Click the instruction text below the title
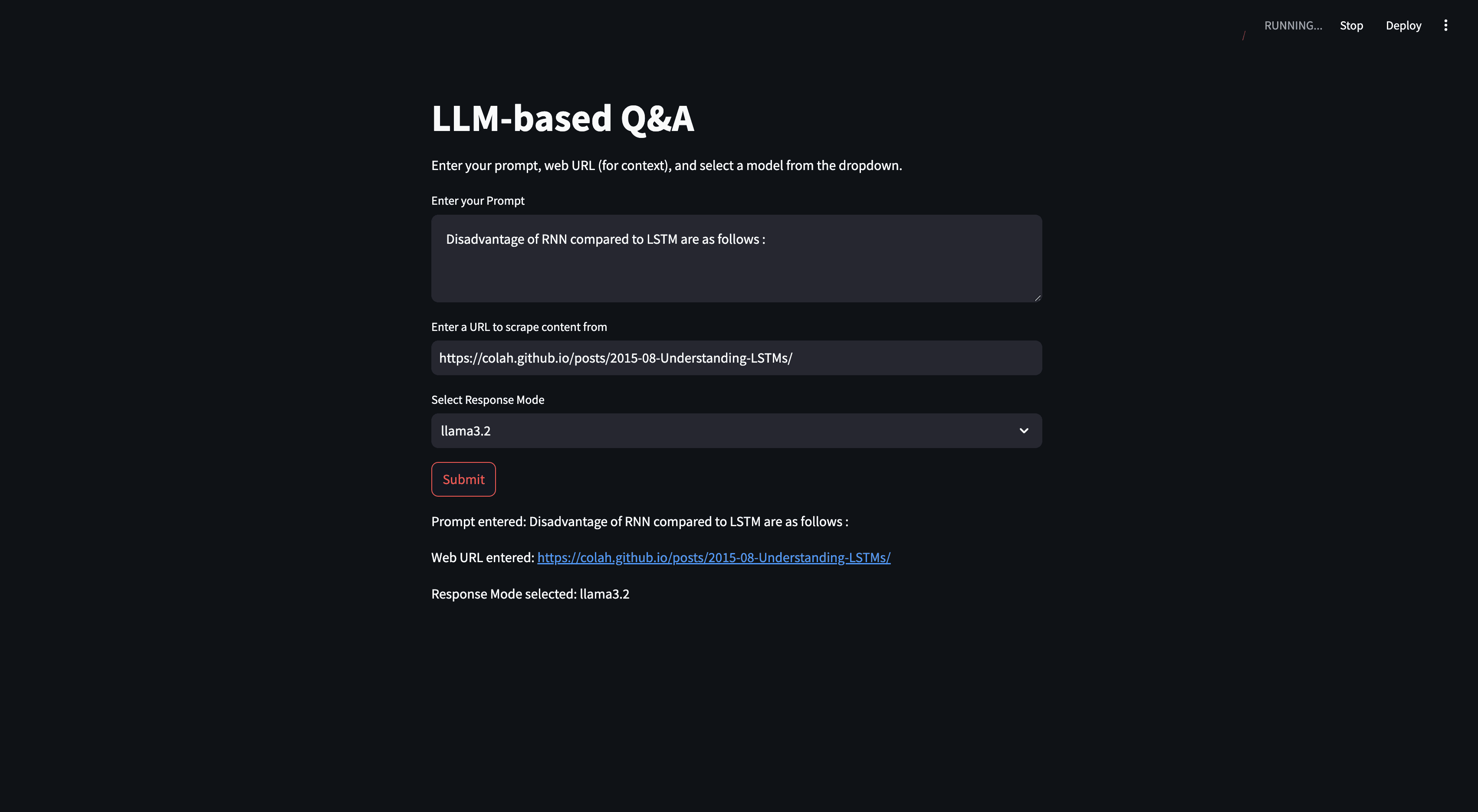Viewport: 1478px width, 812px height. click(667, 165)
